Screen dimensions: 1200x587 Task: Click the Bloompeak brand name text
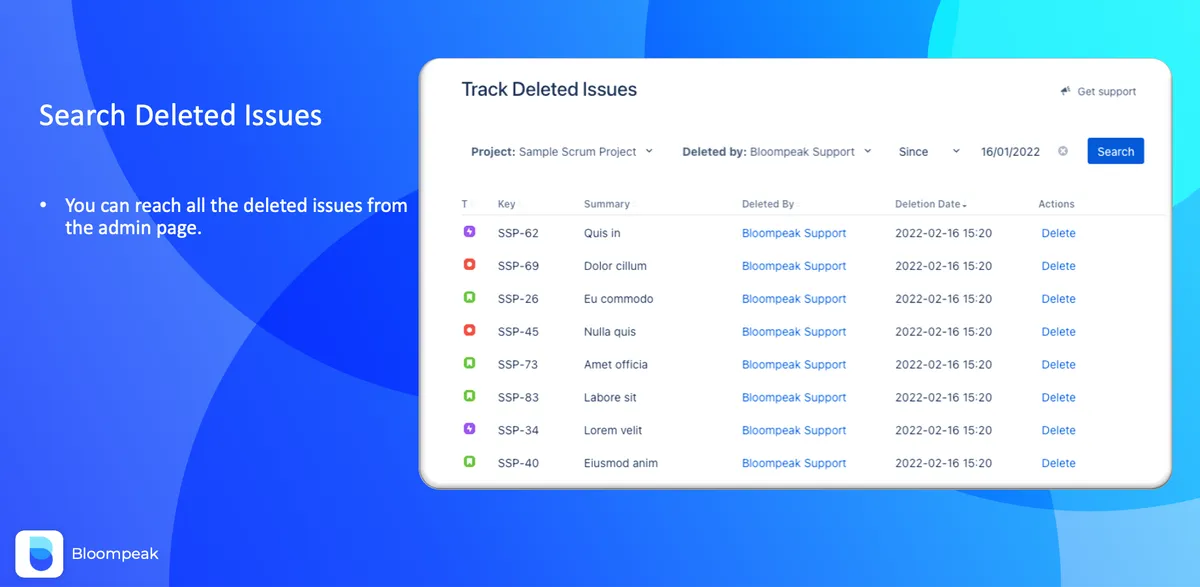pyautogui.click(x=115, y=554)
